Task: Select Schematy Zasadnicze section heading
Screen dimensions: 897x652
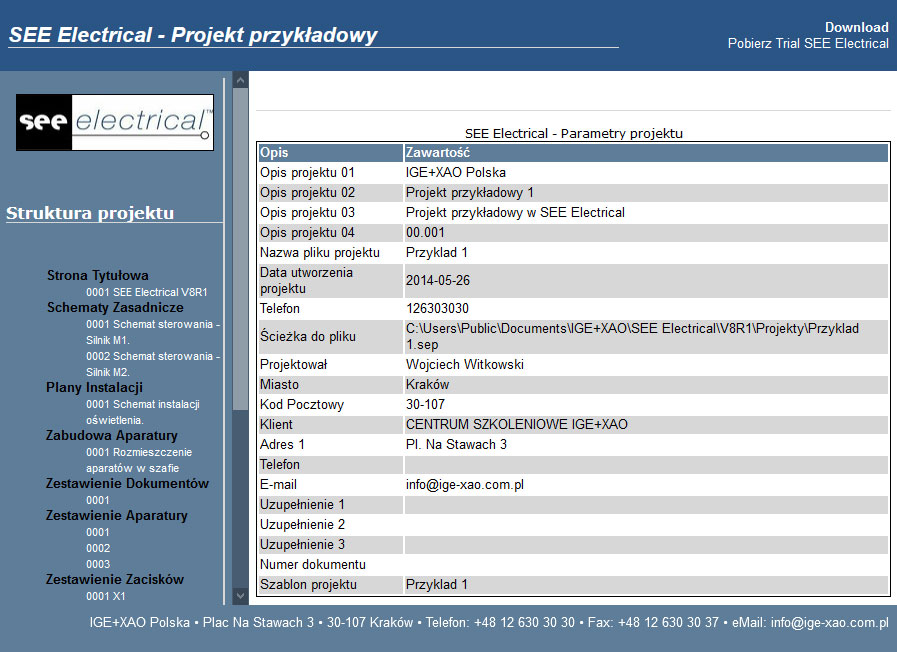Action: click(x=115, y=308)
